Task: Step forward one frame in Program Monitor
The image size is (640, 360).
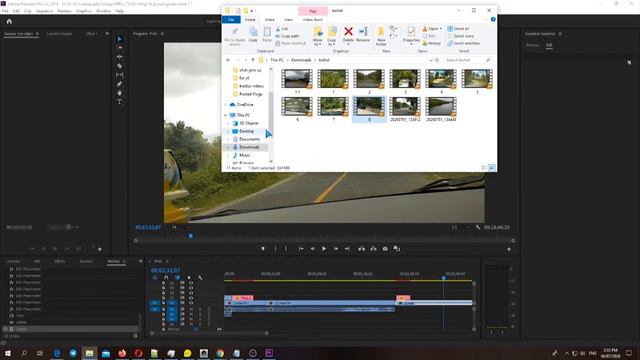Action: [x=336, y=249]
